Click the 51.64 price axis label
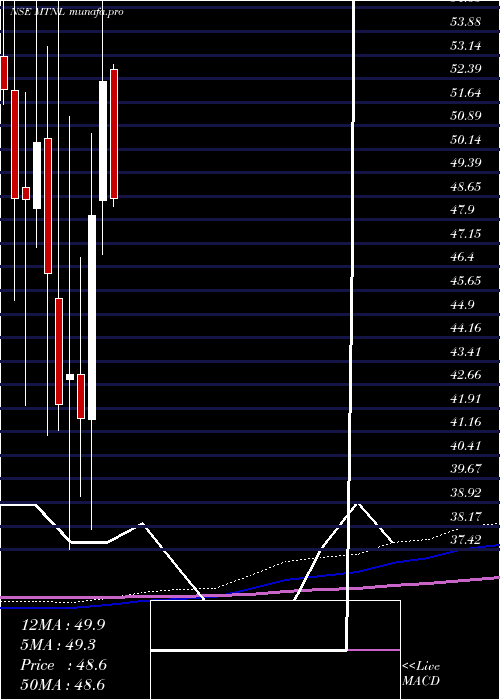Screen dimensions: 500x700 [466, 93]
